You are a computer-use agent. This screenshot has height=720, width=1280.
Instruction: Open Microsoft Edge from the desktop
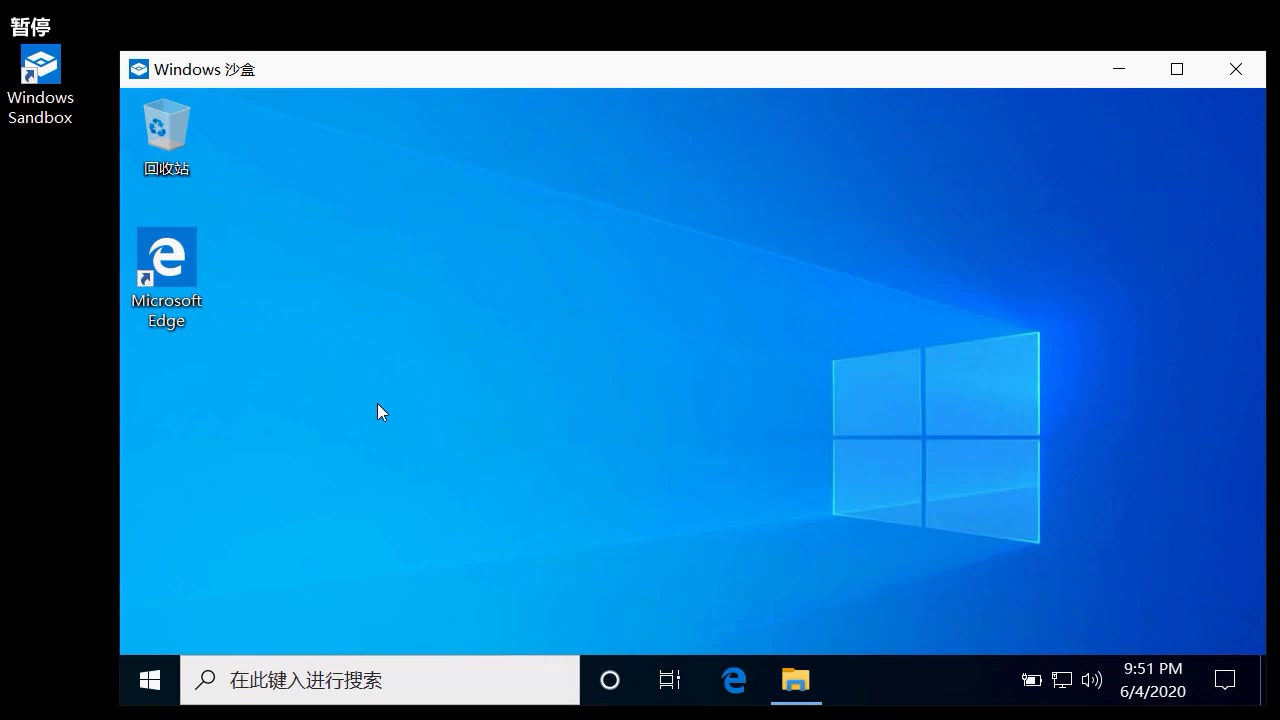point(166,257)
